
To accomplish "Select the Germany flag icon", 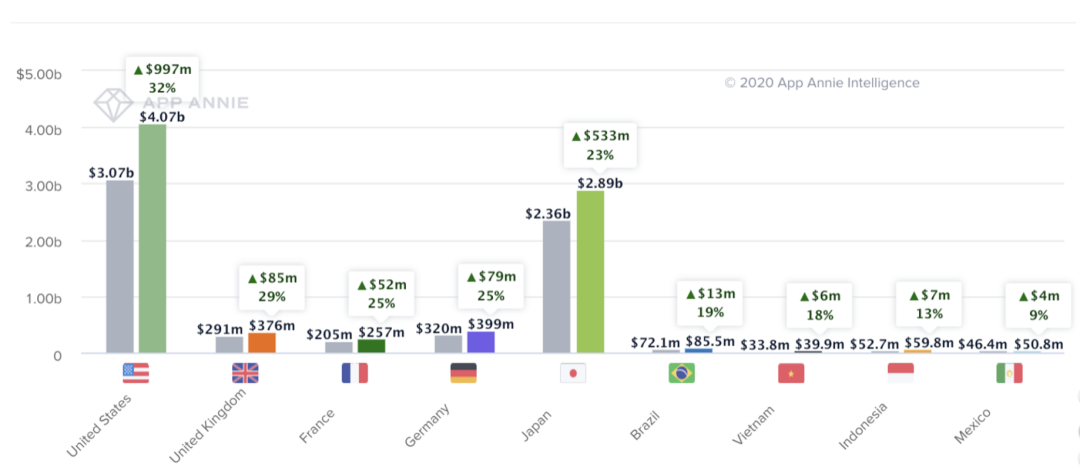I will click(463, 373).
